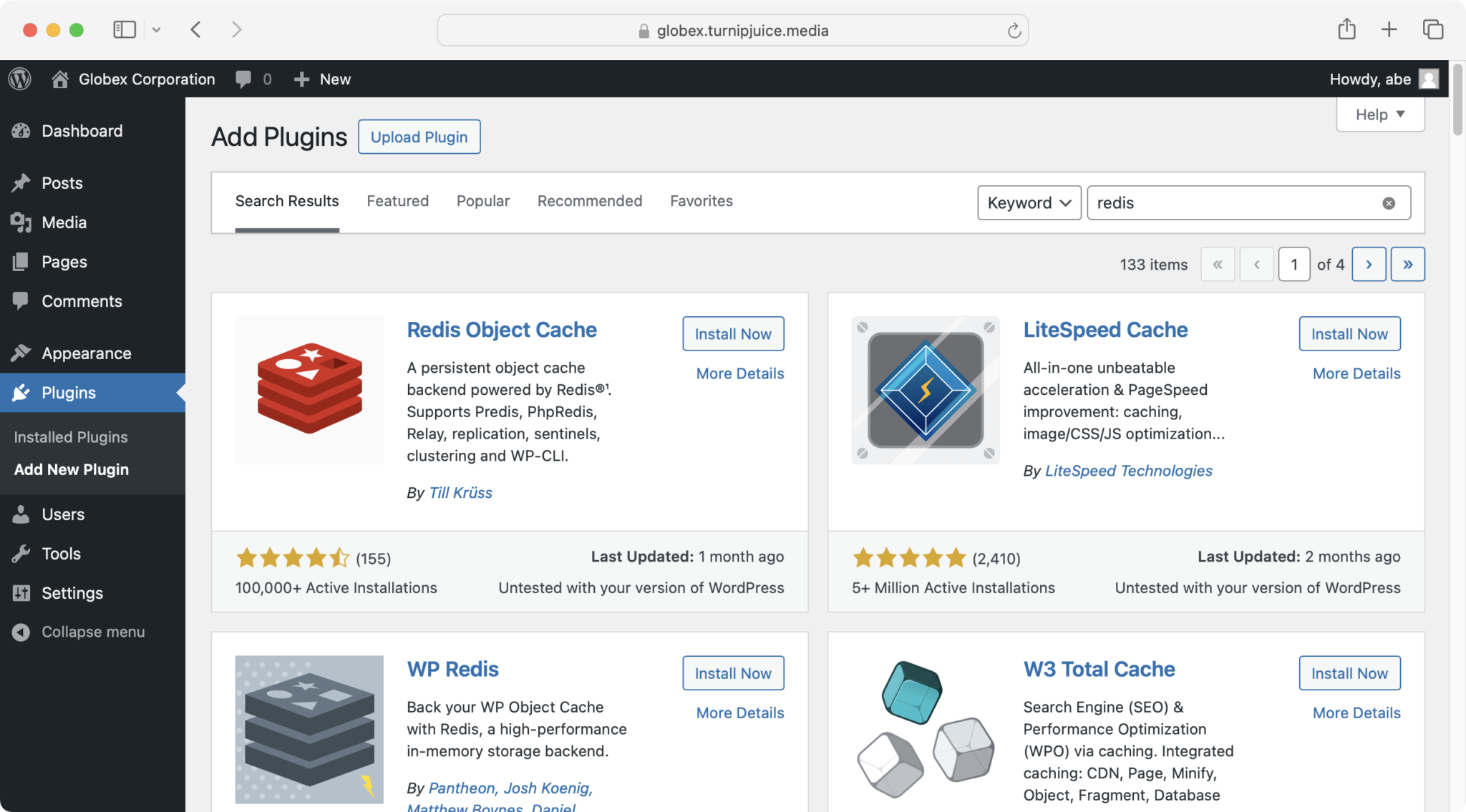View Comments using the speech bubble icon
This screenshot has height=812, width=1466.
click(x=21, y=300)
